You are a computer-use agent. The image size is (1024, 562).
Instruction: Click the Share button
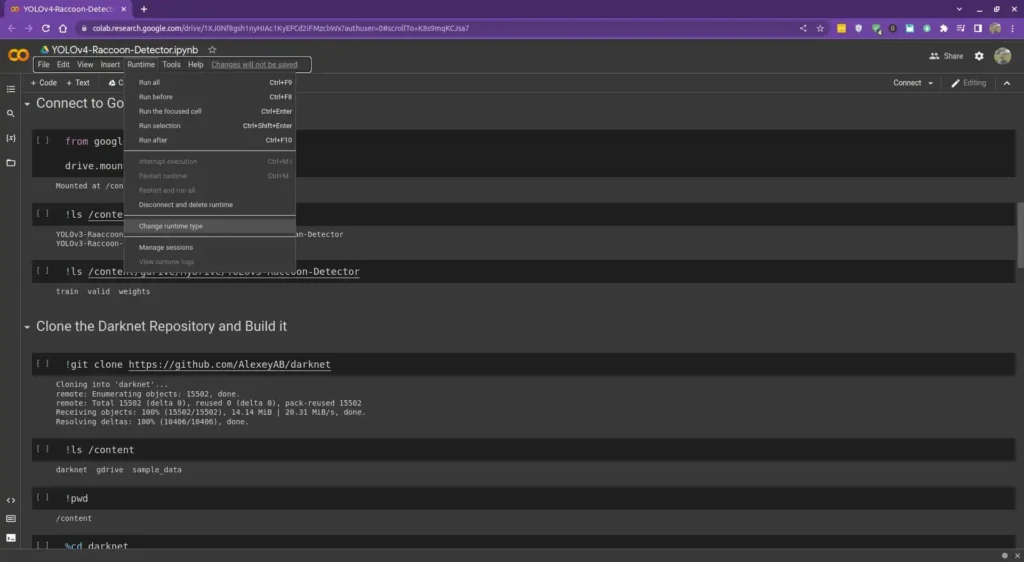[946, 56]
